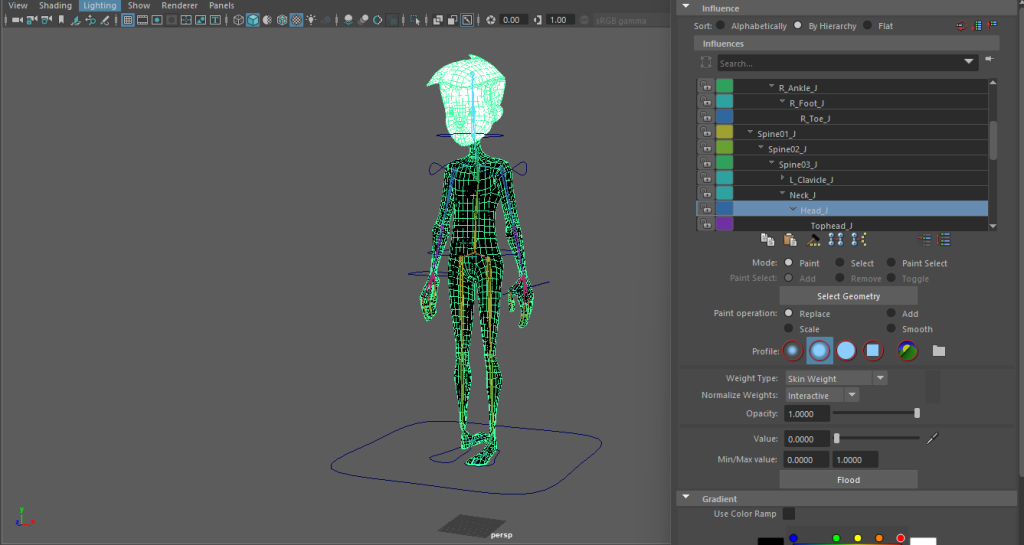Sort influences Alphabetically
This screenshot has height=545, width=1024.
721,26
